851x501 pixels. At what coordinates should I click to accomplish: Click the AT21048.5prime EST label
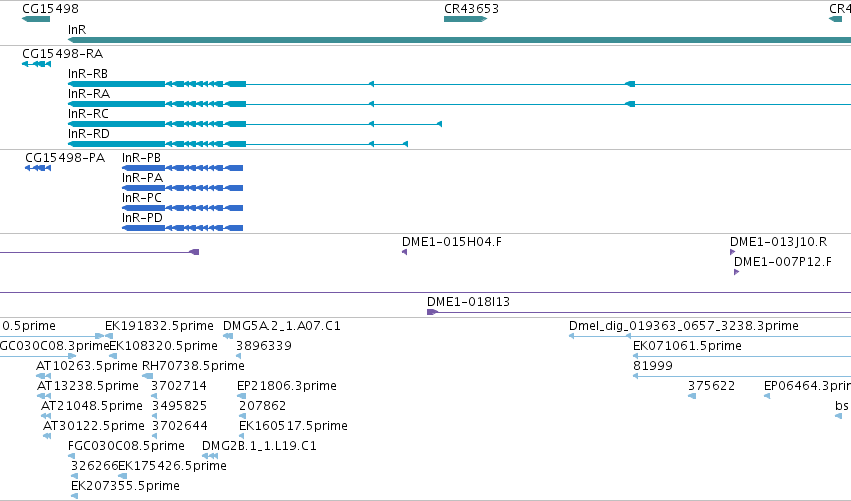pos(92,406)
